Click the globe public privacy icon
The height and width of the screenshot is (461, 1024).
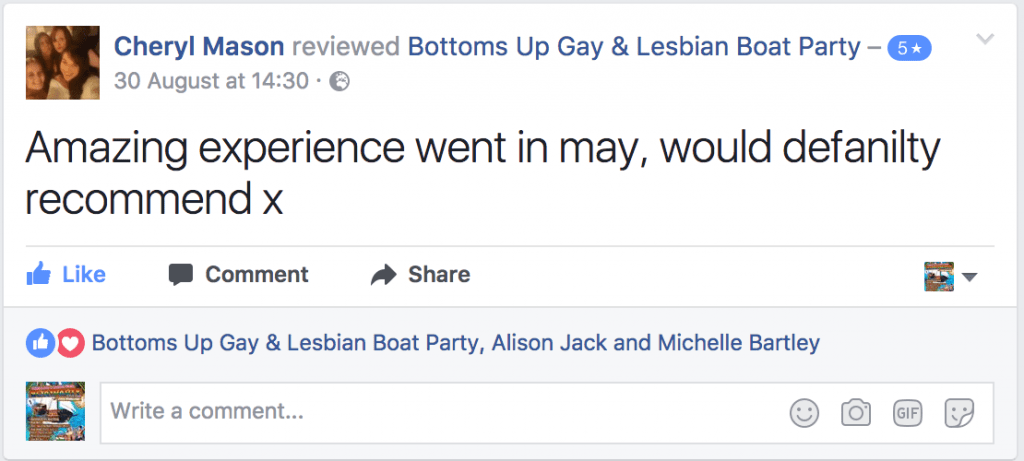pyautogui.click(x=340, y=81)
